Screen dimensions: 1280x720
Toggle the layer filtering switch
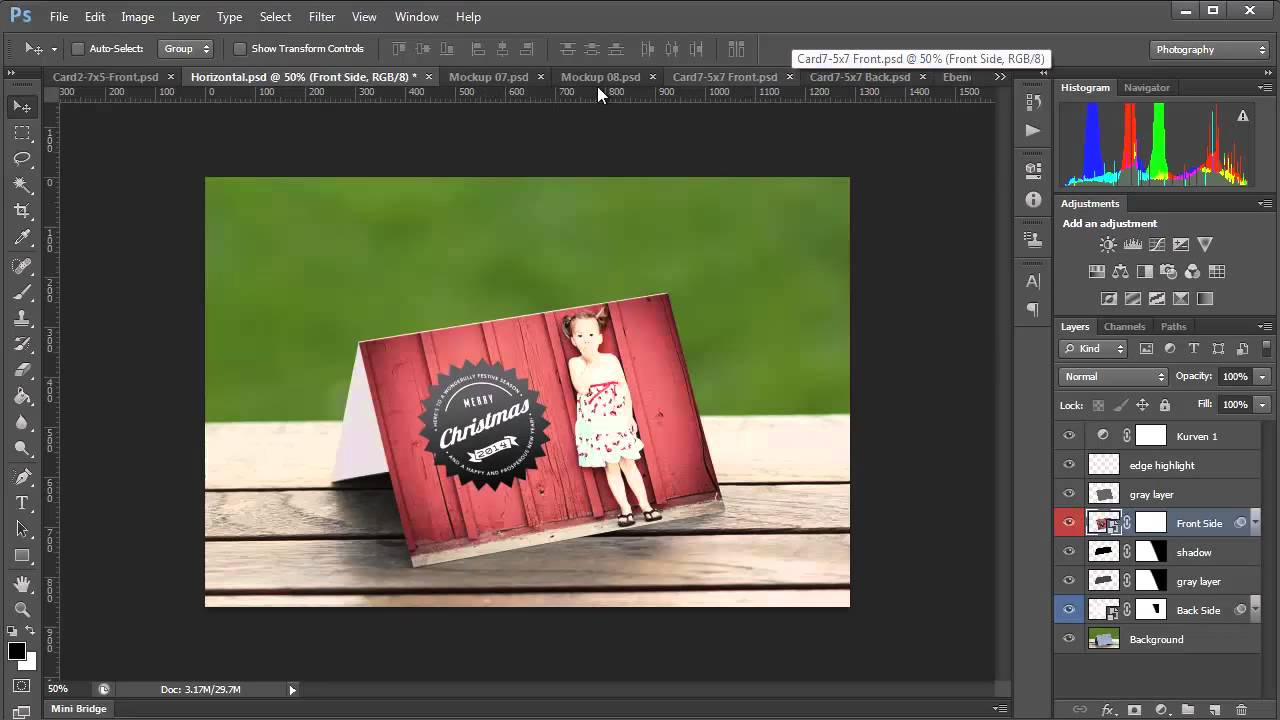(1267, 349)
